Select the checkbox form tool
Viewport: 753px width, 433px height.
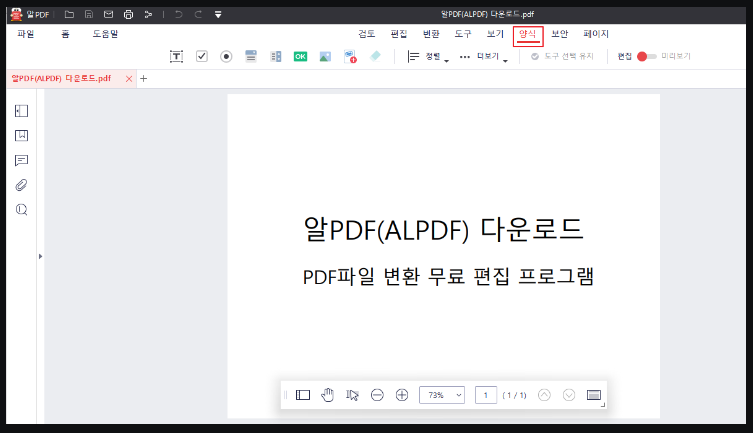(202, 56)
